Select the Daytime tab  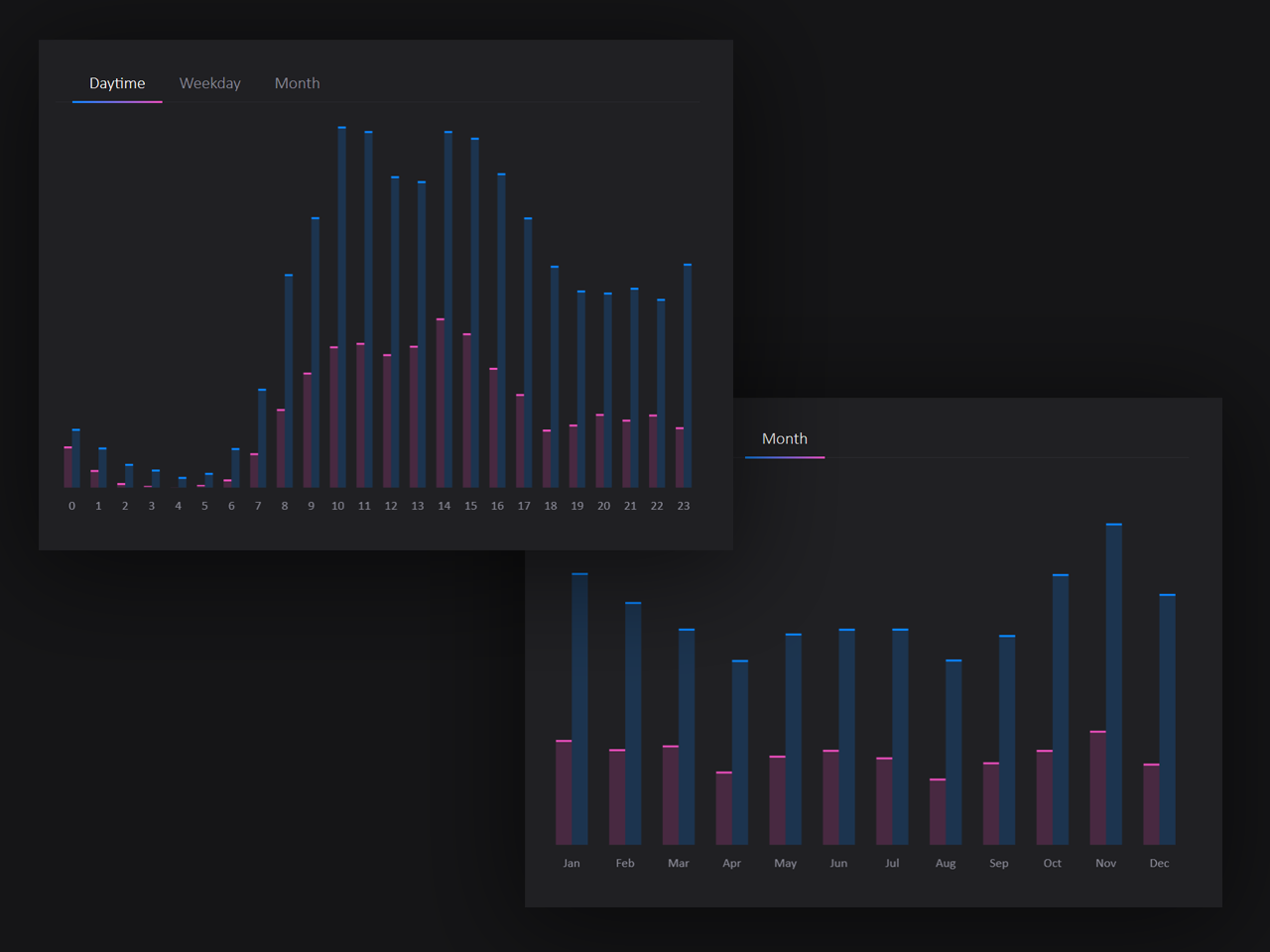coord(116,83)
